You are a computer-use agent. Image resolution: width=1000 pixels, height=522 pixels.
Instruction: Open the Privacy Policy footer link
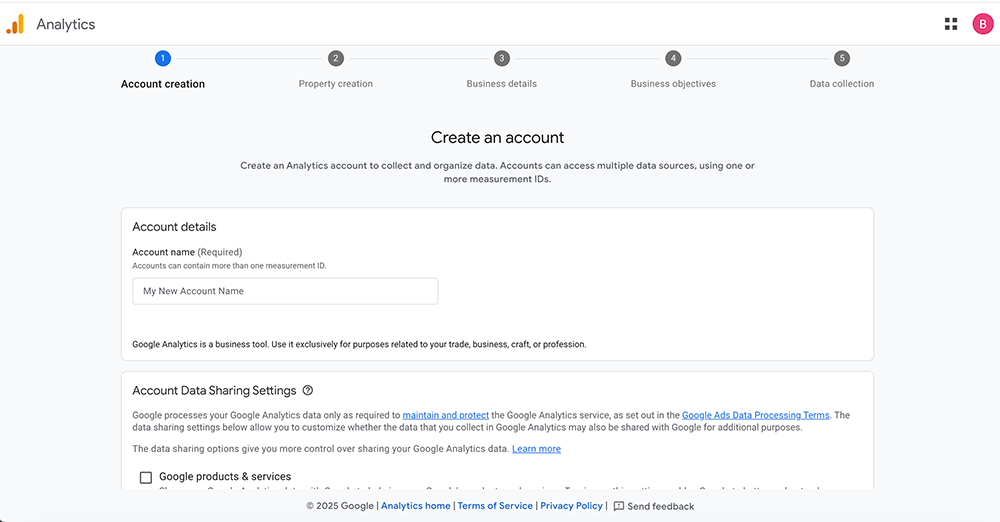point(571,506)
